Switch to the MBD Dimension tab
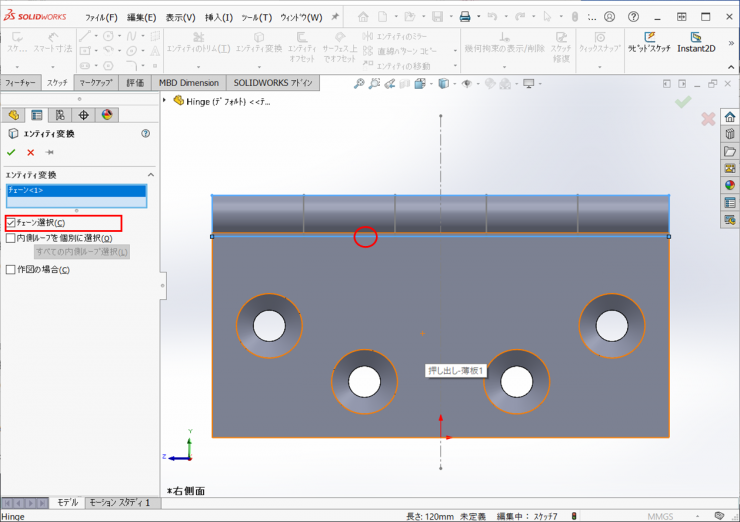Viewport: 740px width, 522px height. click(189, 83)
